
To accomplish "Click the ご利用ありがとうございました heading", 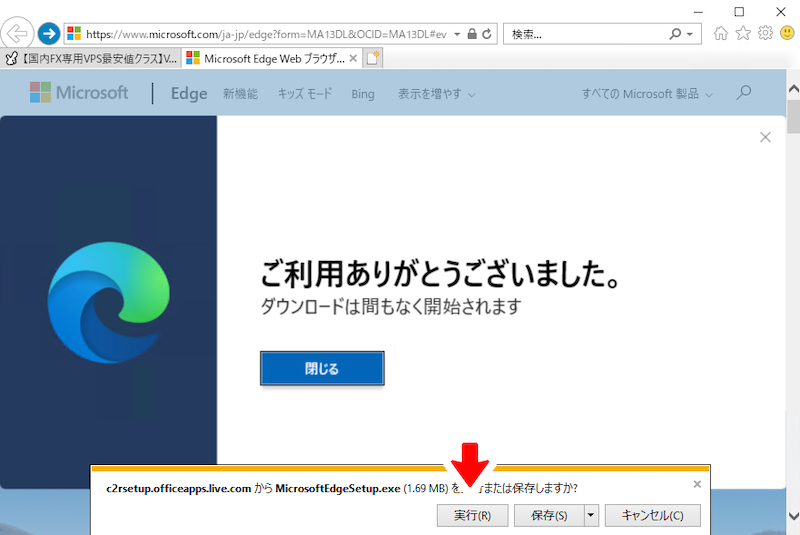I will click(441, 274).
